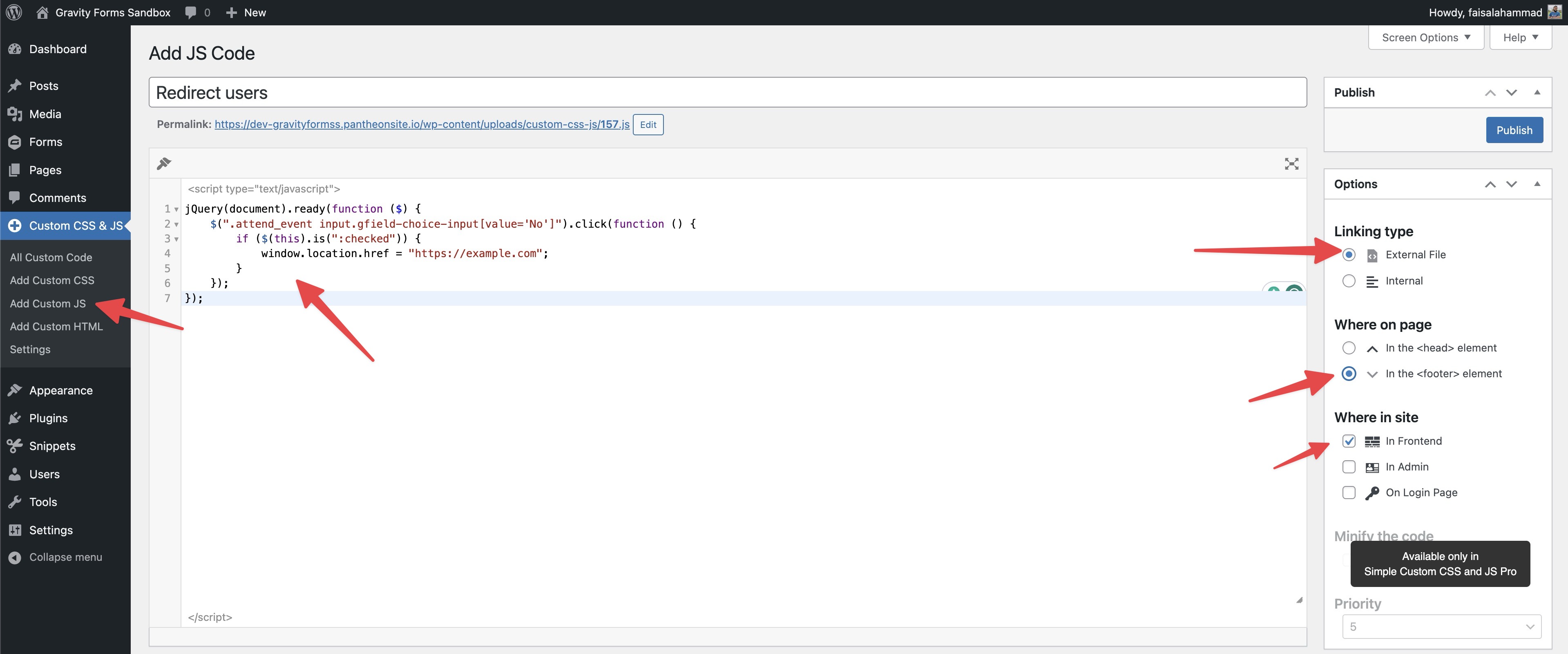This screenshot has height=654, width=1568.
Task: Open the Priority dropdown
Action: pyautogui.click(x=1441, y=626)
